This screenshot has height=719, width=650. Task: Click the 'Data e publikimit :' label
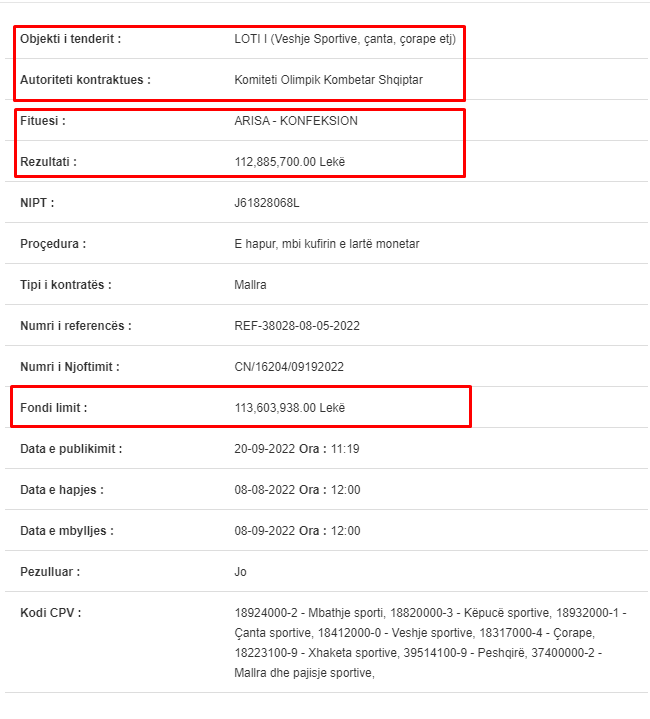71,449
